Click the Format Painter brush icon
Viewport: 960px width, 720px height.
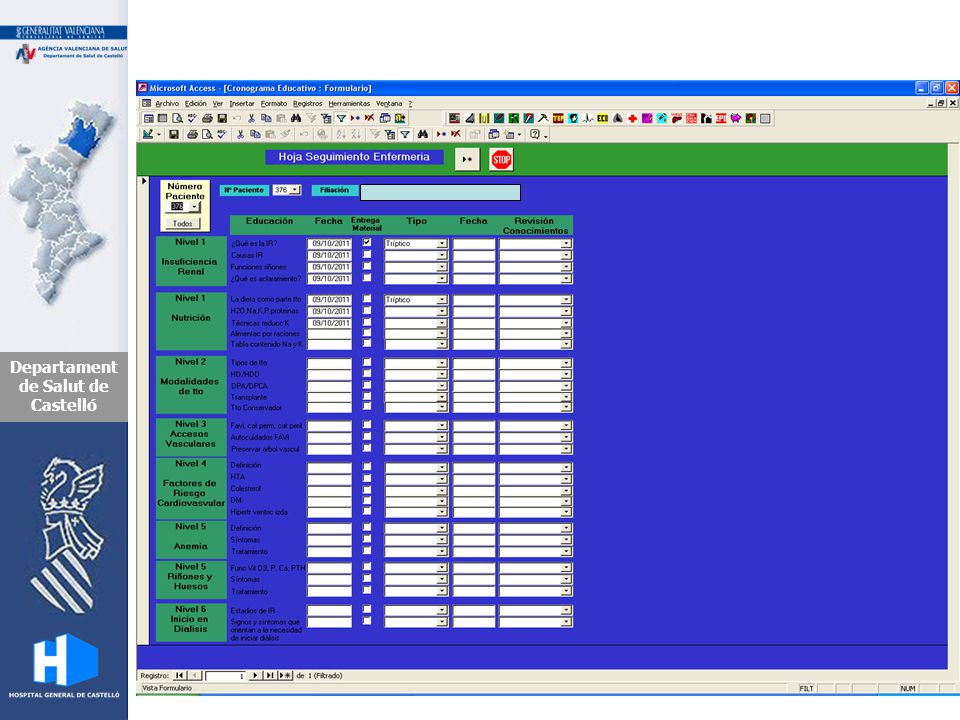pyautogui.click(x=285, y=134)
